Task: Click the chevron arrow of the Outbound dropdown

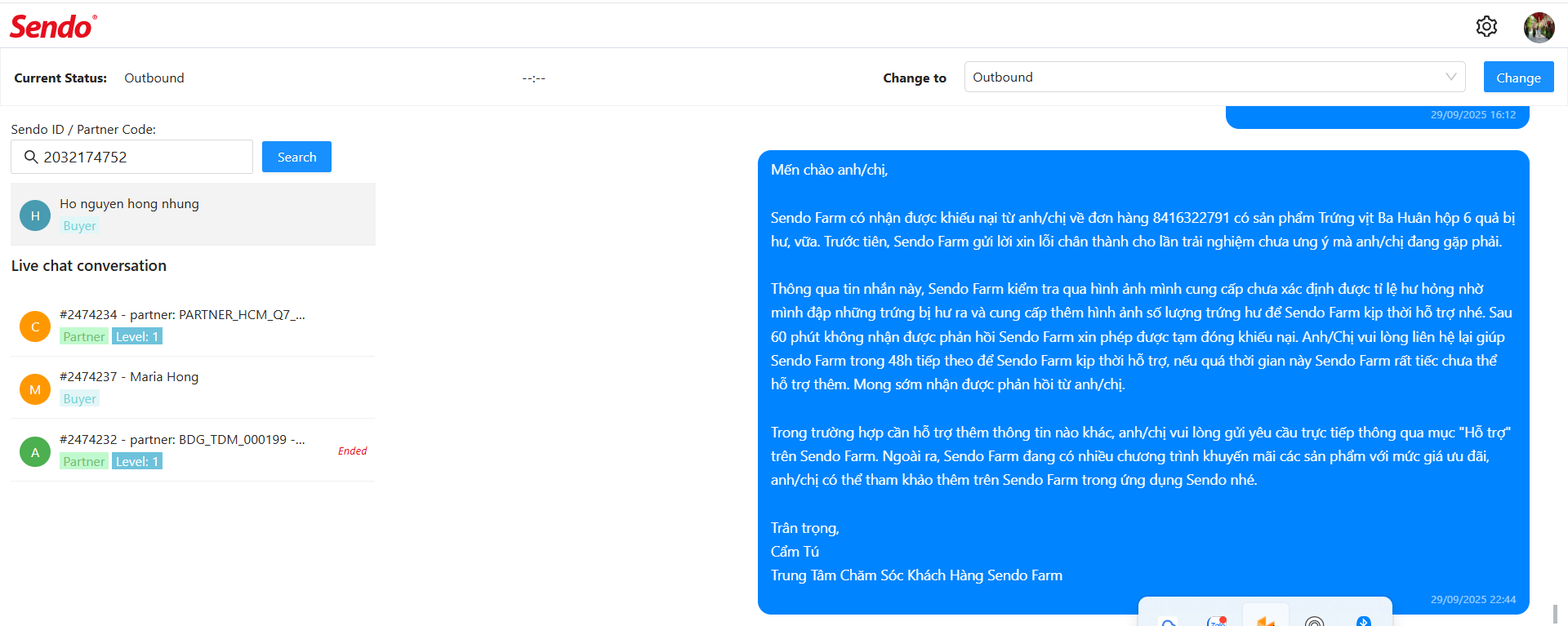Action: pos(1450,77)
